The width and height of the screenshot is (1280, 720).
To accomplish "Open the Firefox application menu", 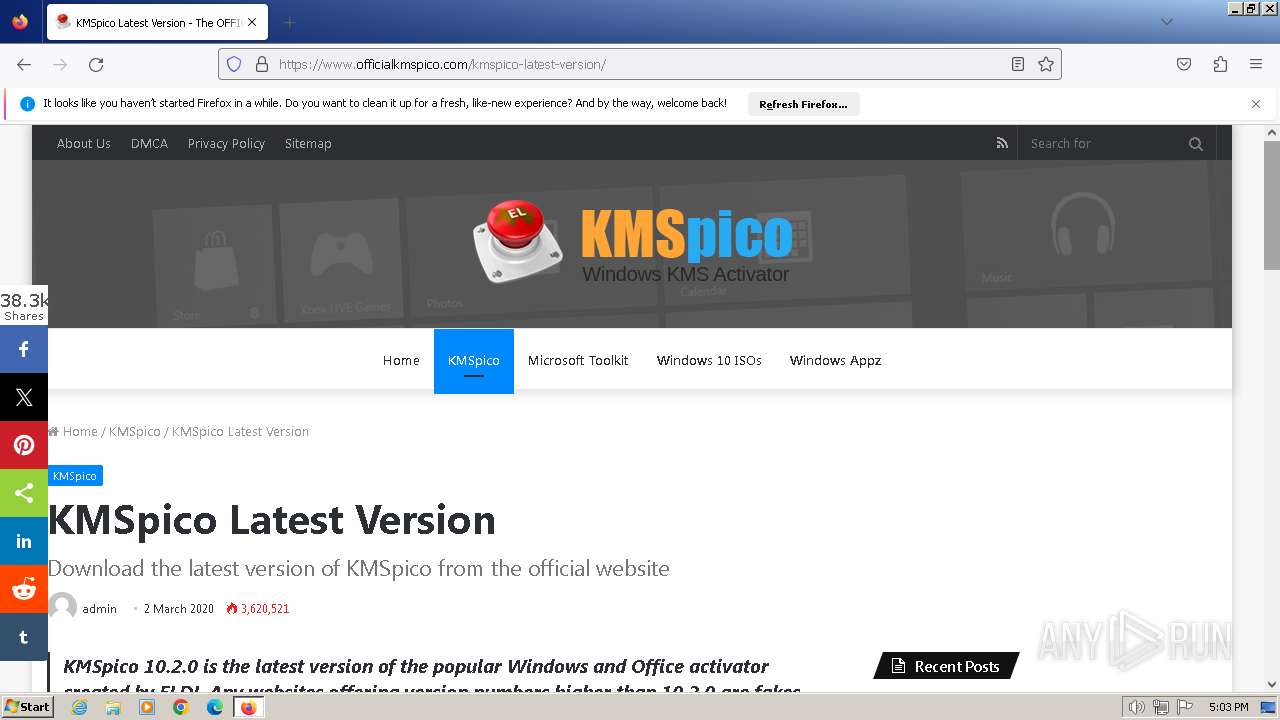I will 1256,64.
